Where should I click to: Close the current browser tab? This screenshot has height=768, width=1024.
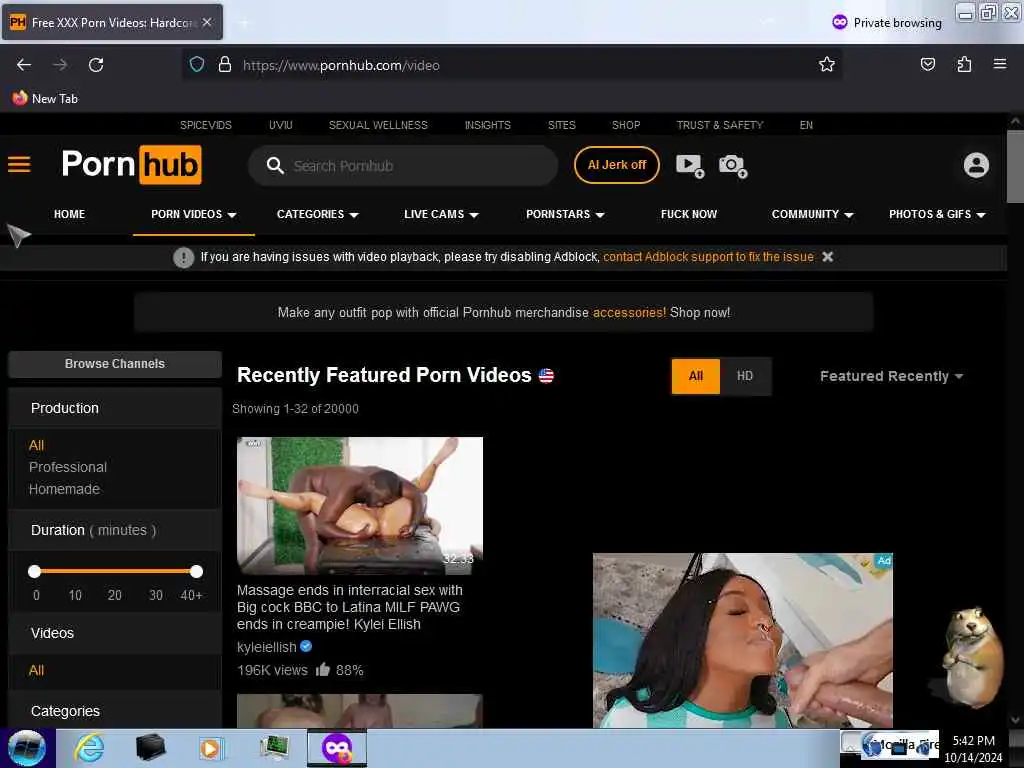(207, 22)
